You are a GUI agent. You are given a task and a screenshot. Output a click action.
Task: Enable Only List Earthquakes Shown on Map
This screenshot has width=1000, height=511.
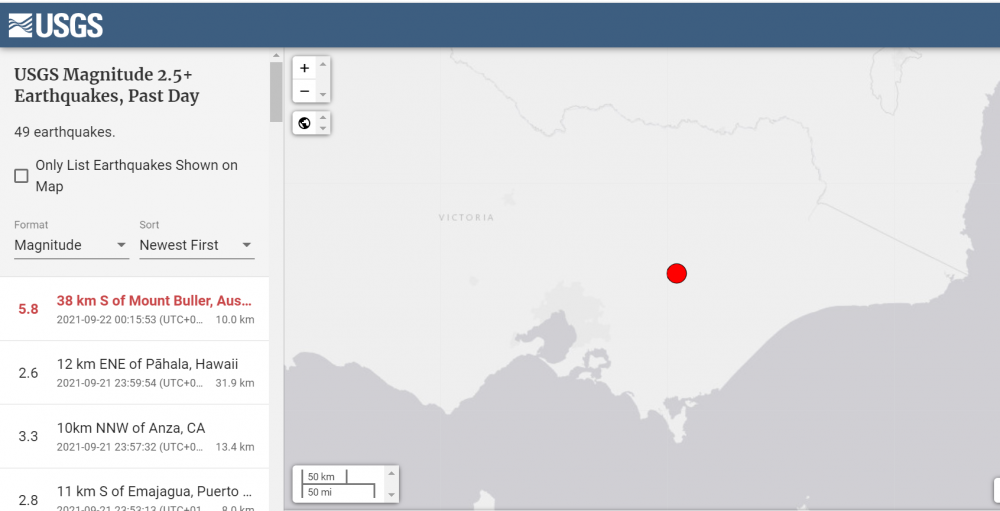[21, 176]
